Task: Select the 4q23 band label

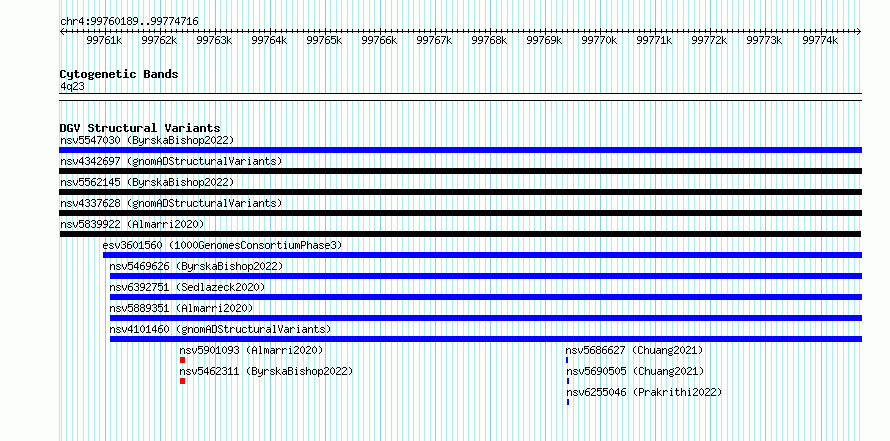Action: tap(72, 86)
